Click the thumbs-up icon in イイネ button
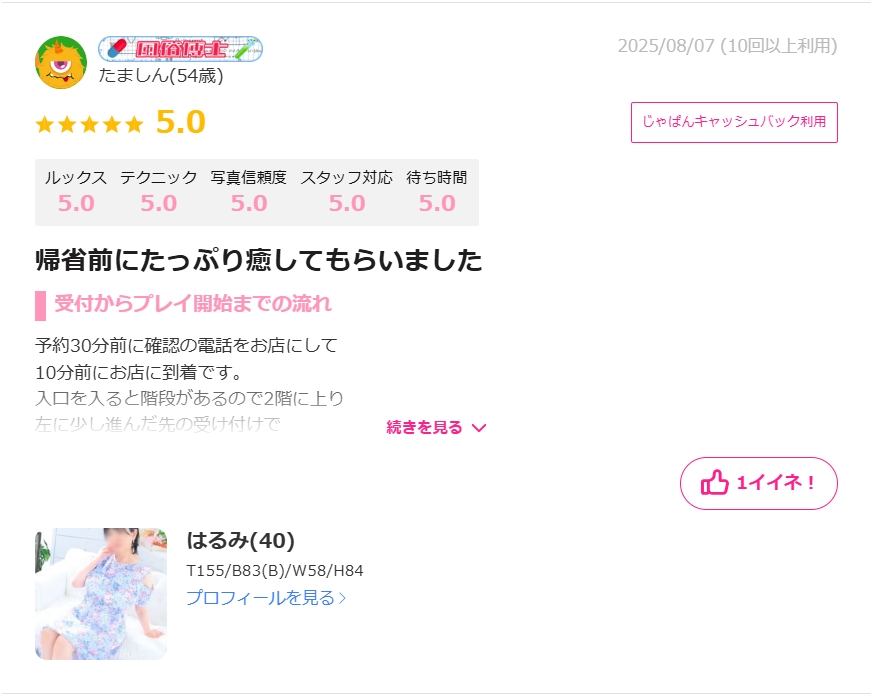The width and height of the screenshot is (871, 695). click(714, 482)
